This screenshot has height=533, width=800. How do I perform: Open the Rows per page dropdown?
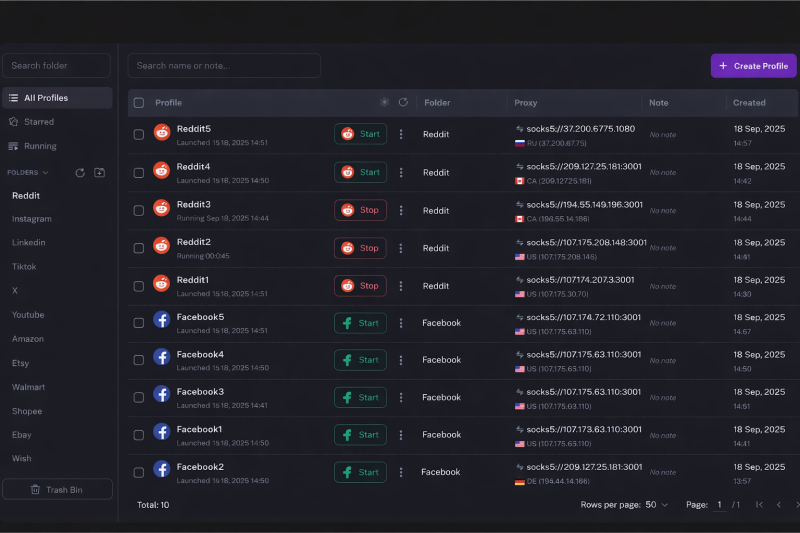pyautogui.click(x=656, y=505)
